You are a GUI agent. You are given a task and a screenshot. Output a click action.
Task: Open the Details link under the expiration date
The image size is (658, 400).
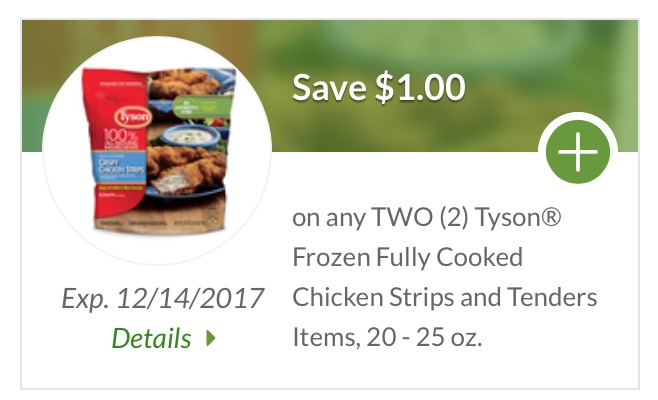[x=151, y=338]
